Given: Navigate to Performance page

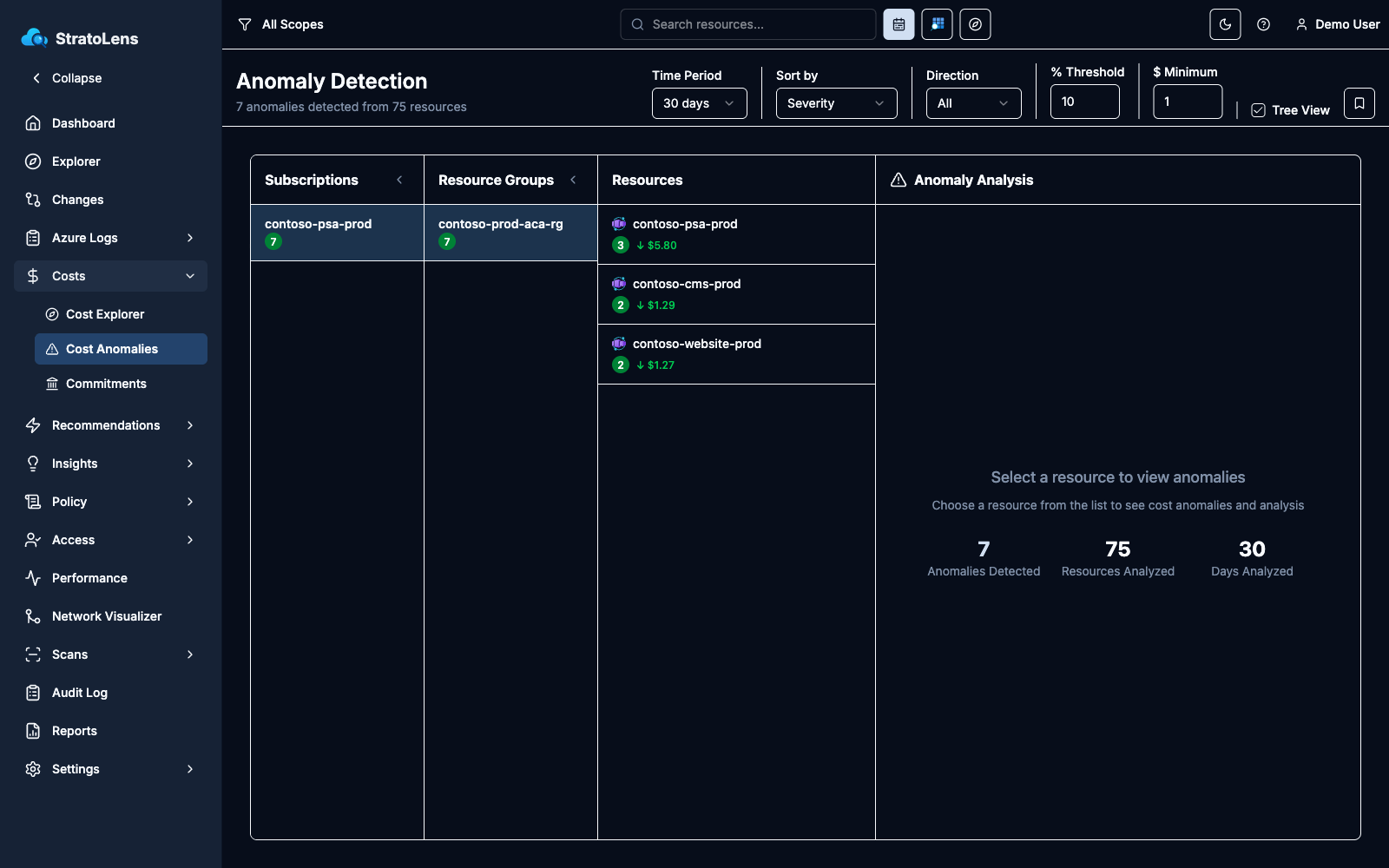Looking at the screenshot, I should point(110,578).
